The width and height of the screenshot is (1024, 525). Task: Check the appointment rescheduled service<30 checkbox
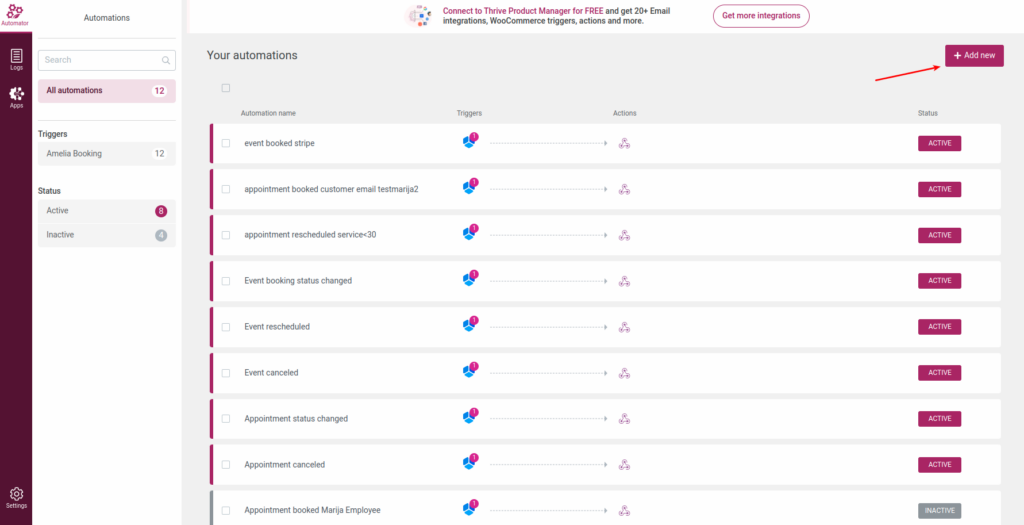(226, 235)
